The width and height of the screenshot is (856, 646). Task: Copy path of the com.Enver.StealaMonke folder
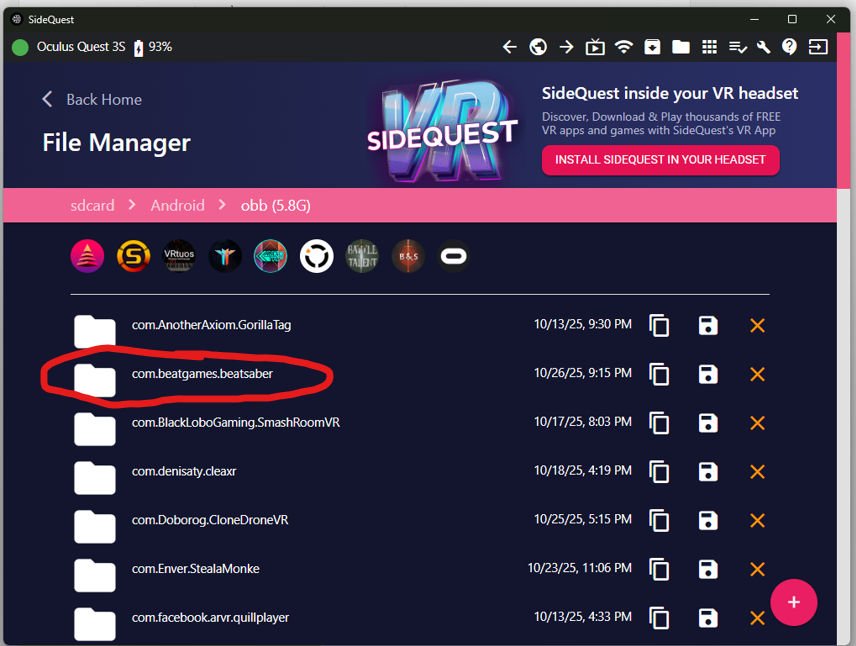[659, 570]
